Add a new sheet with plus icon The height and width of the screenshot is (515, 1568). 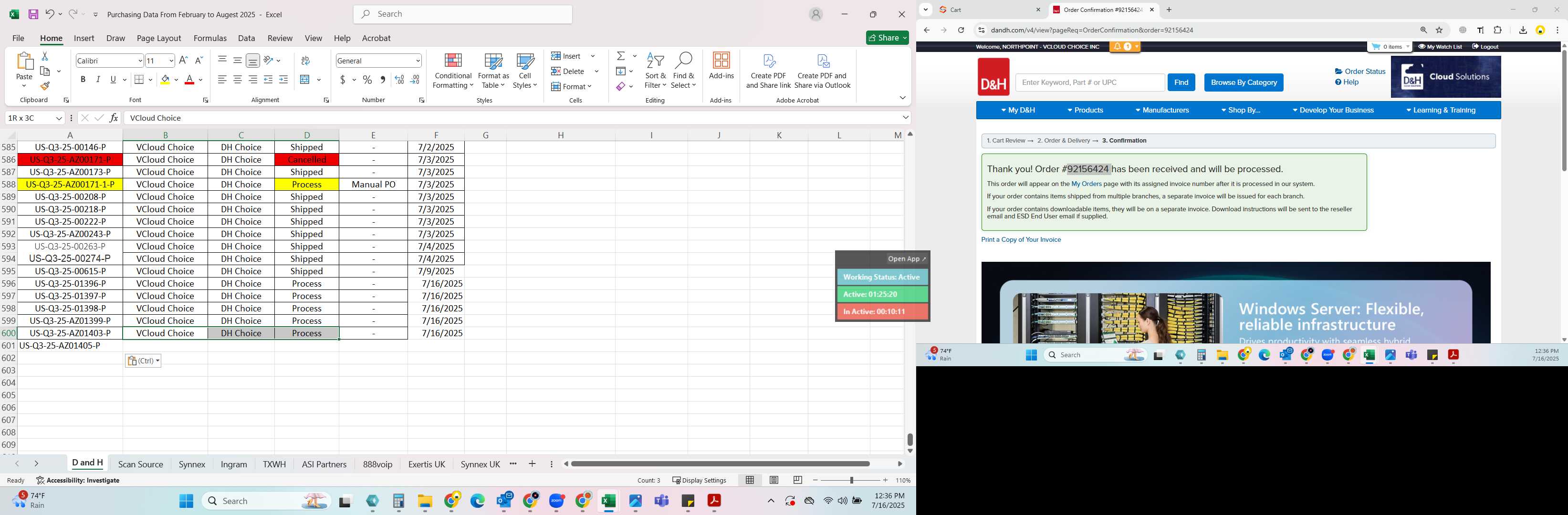532,464
